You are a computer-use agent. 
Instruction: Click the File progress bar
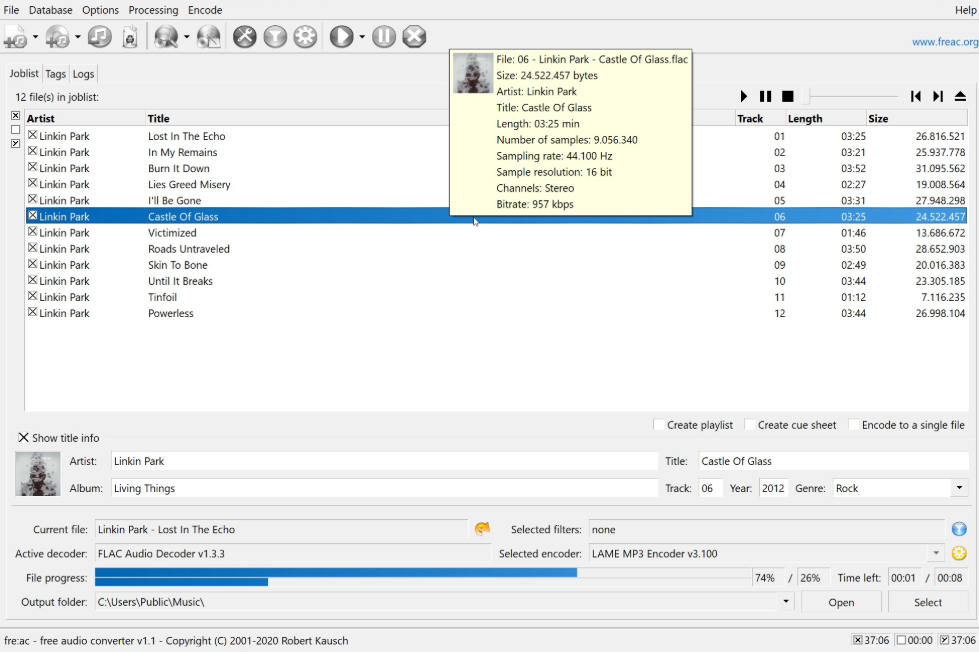tap(423, 577)
